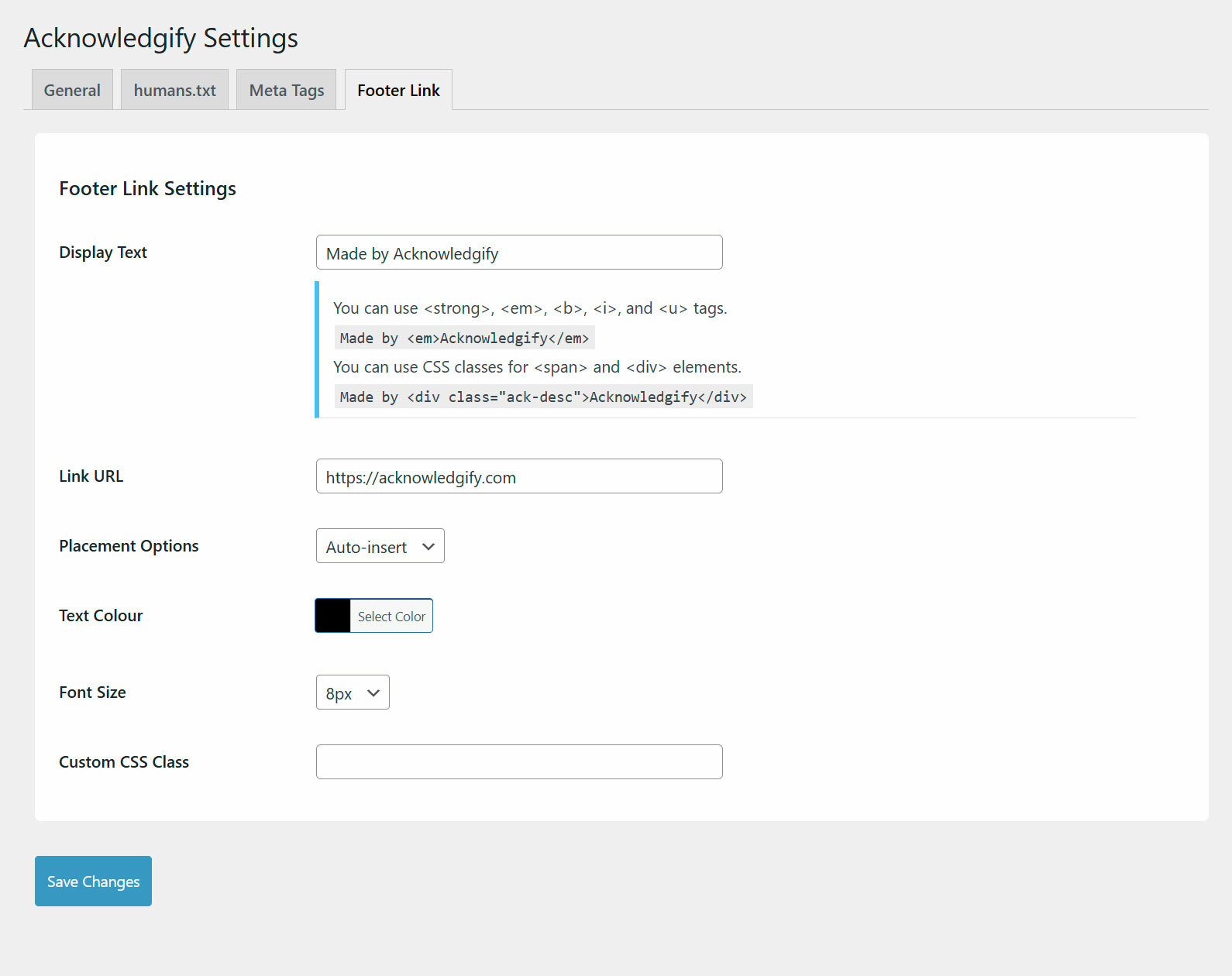Click the Made by em Acknowledgify code example
The width and height of the screenshot is (1232, 976).
coord(464,338)
